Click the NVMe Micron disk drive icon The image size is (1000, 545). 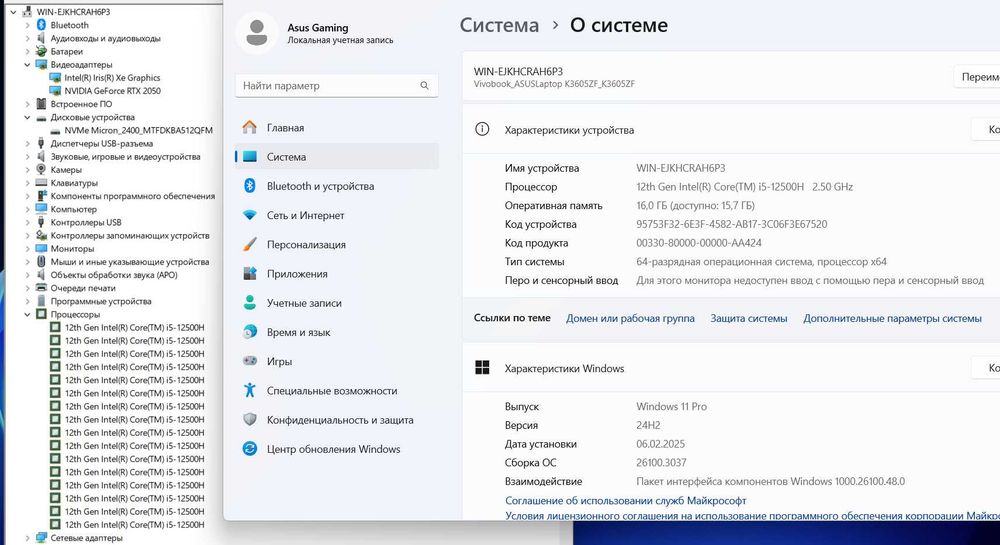[55, 130]
